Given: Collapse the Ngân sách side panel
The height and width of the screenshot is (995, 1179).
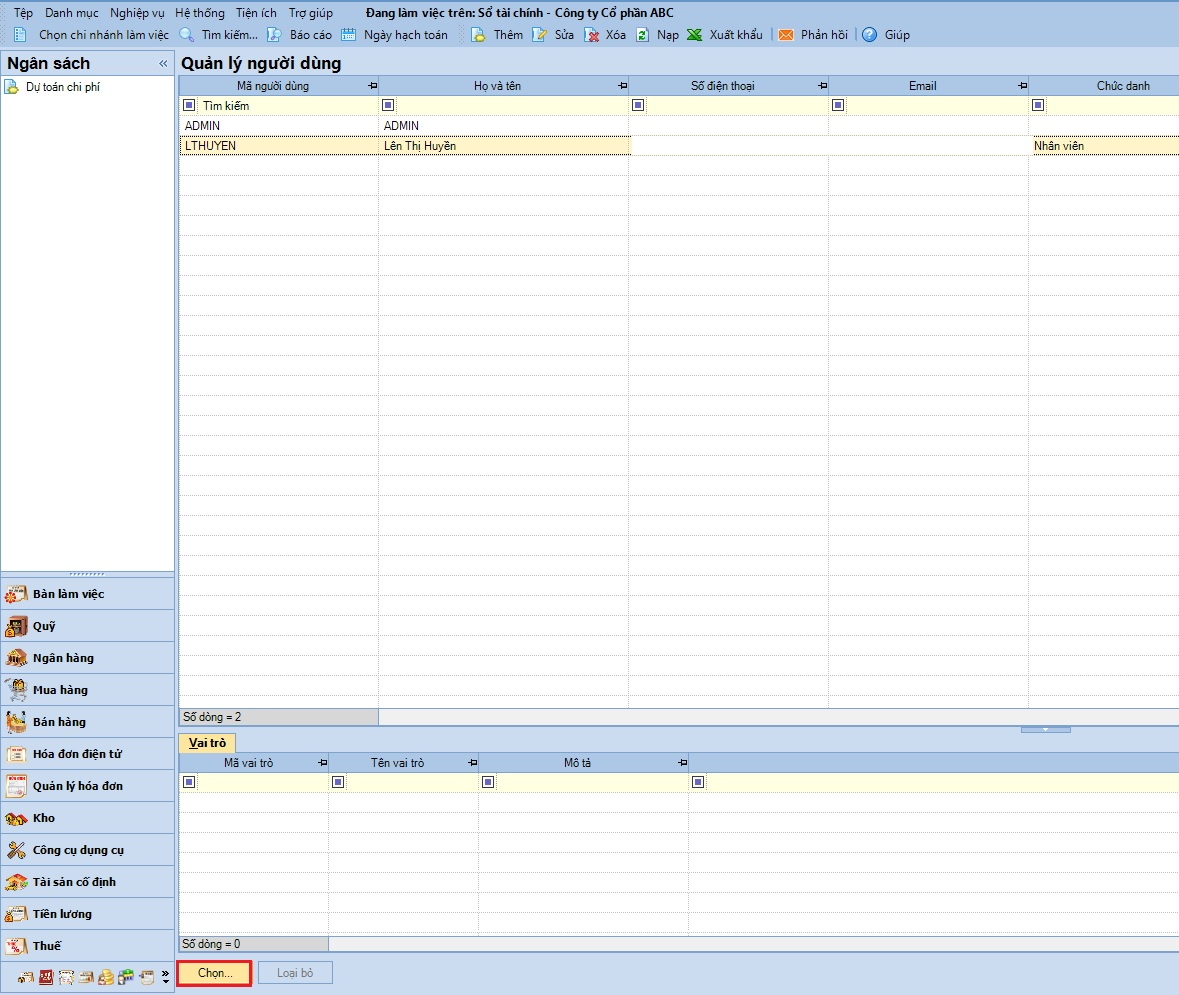Looking at the screenshot, I should 163,64.
